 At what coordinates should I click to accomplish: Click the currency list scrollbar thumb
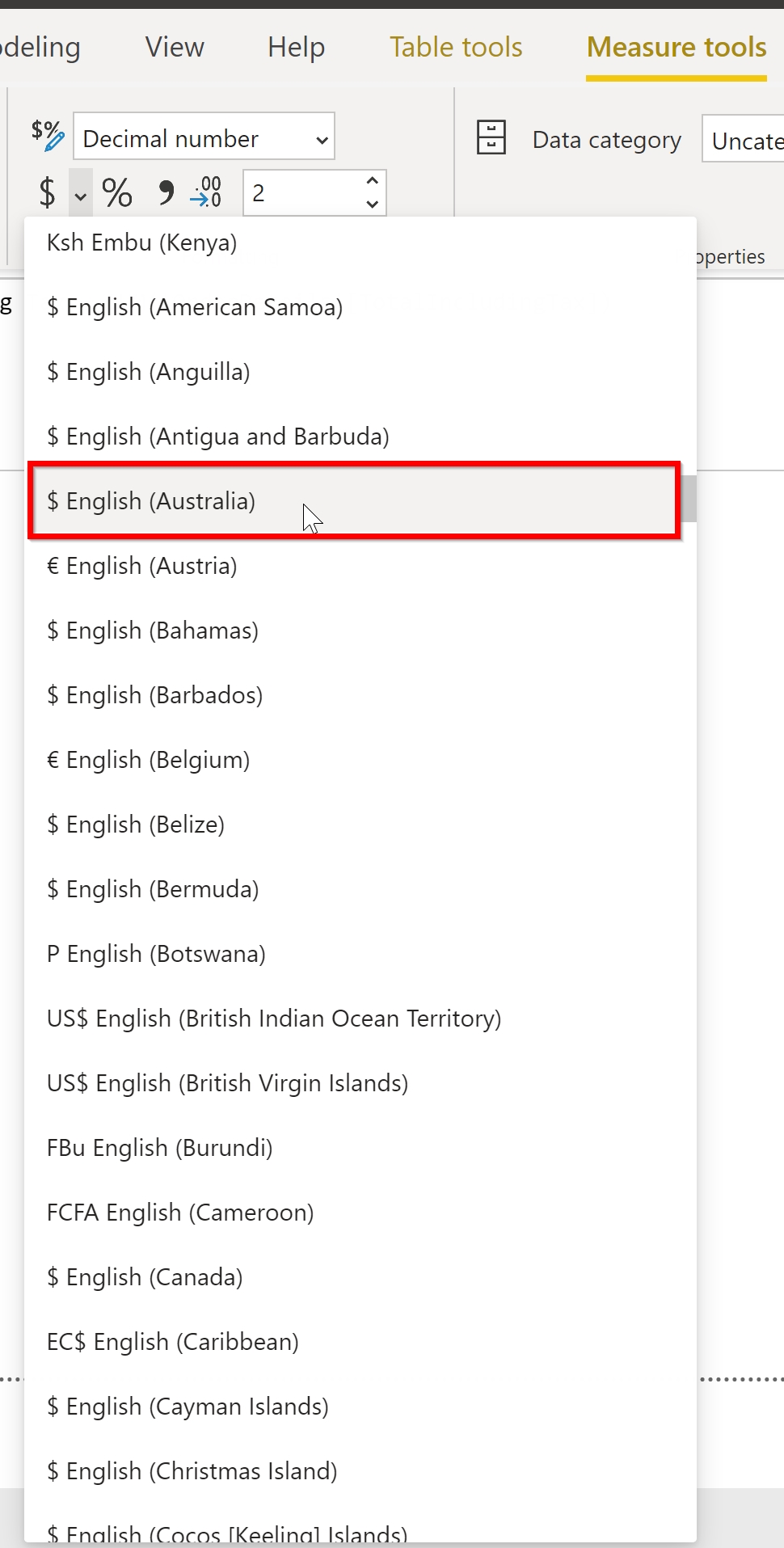pos(688,498)
